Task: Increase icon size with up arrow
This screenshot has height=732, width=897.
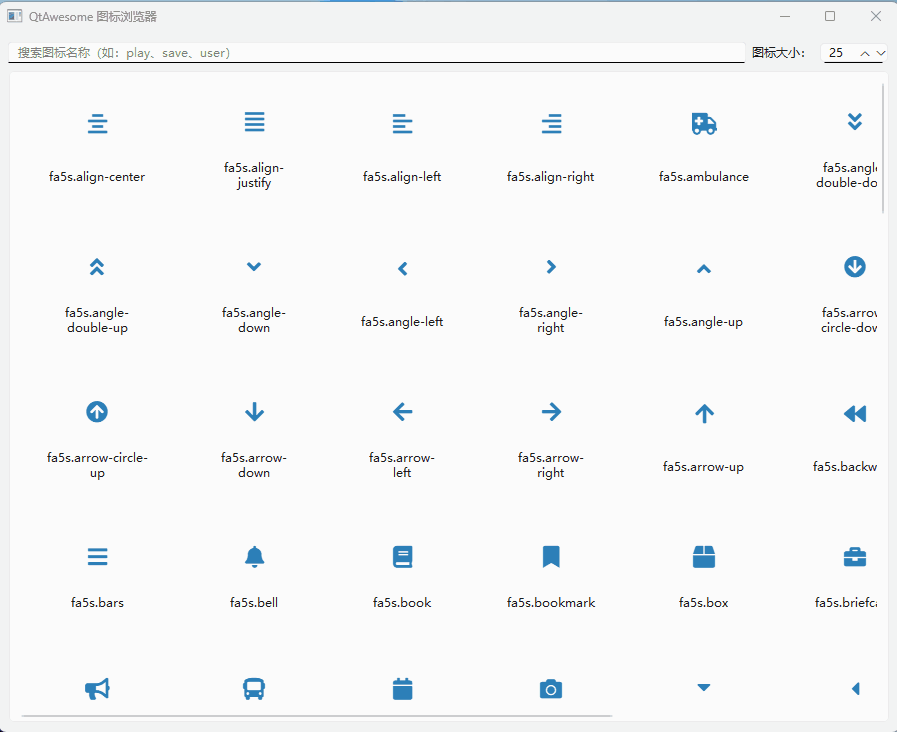Action: 865,53
